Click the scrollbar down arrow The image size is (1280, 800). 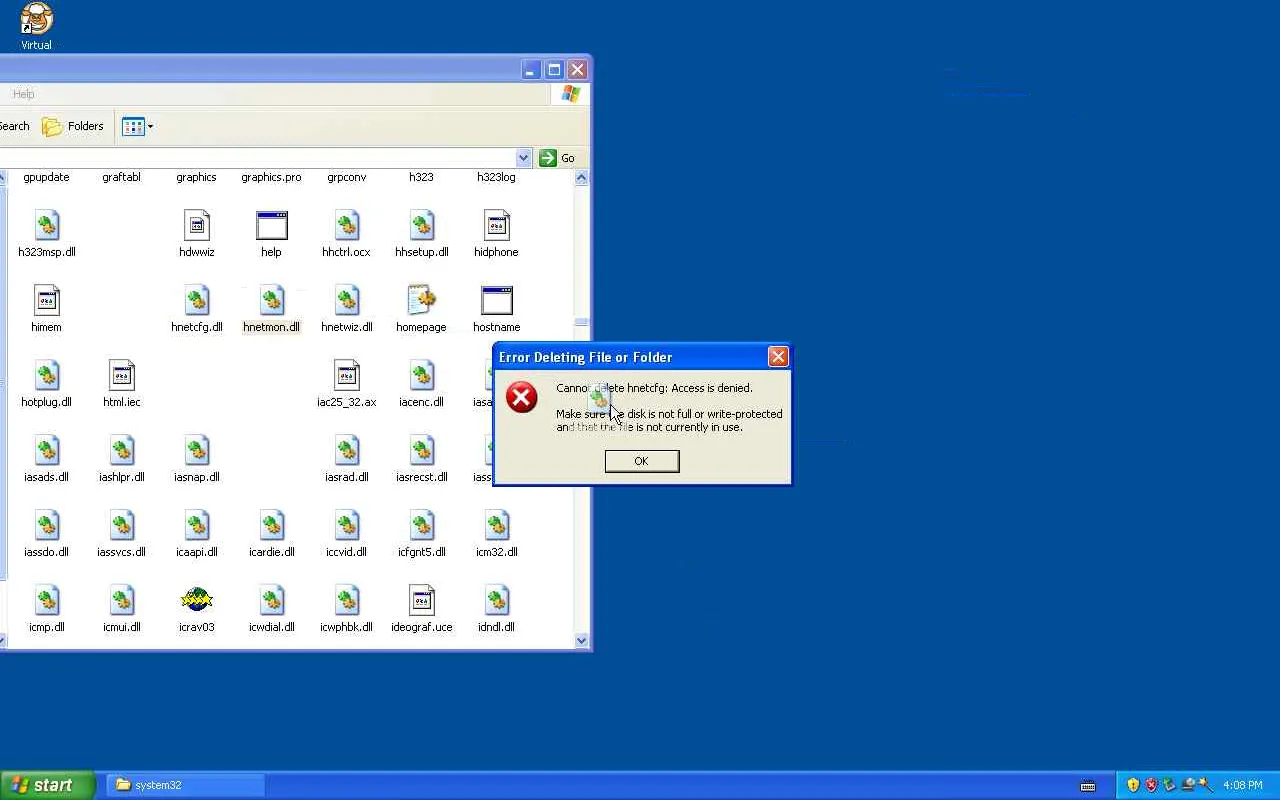coord(582,641)
